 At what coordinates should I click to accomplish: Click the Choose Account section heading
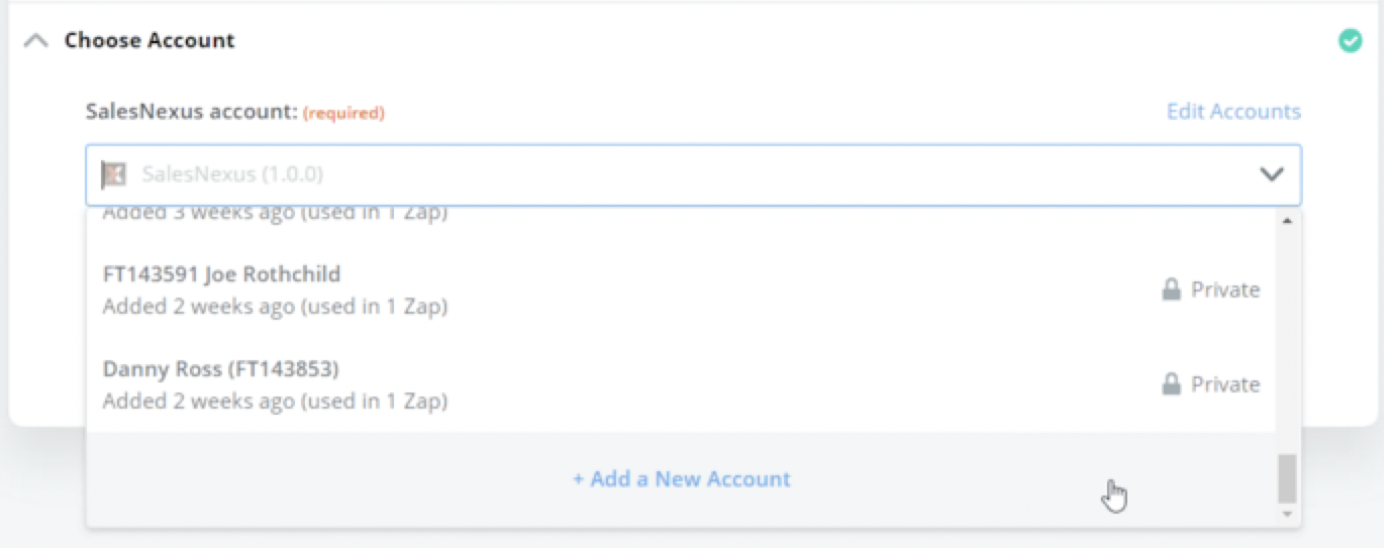[x=150, y=41]
